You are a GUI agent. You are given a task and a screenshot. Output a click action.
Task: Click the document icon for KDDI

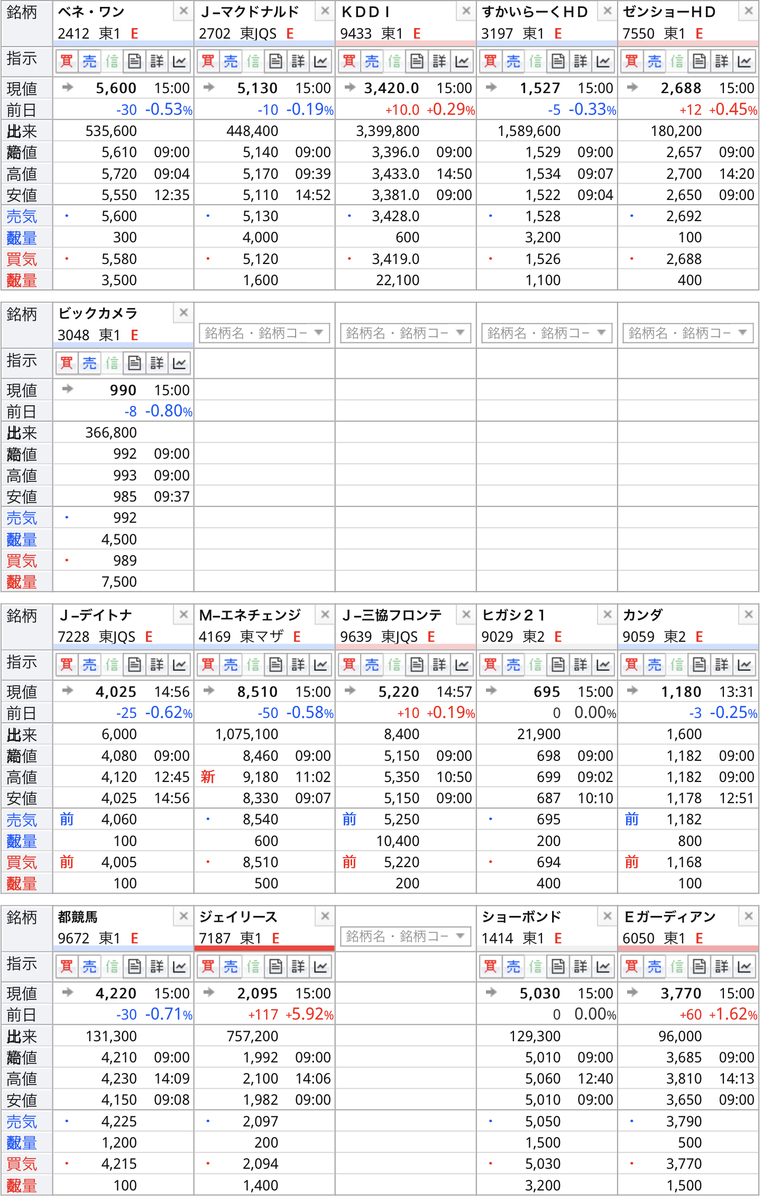pyautogui.click(x=416, y=61)
